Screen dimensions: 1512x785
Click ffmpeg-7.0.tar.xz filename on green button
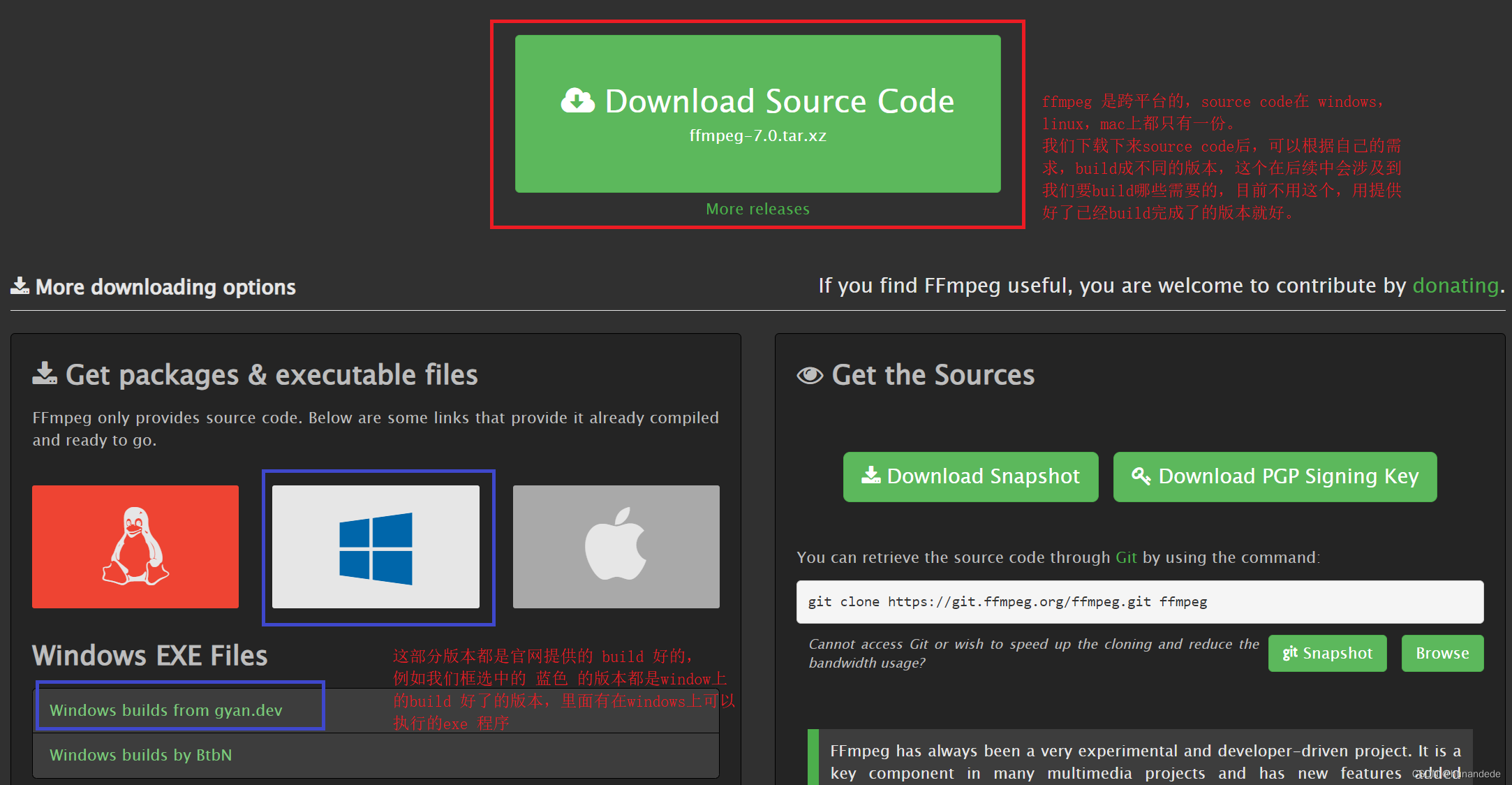(x=757, y=135)
